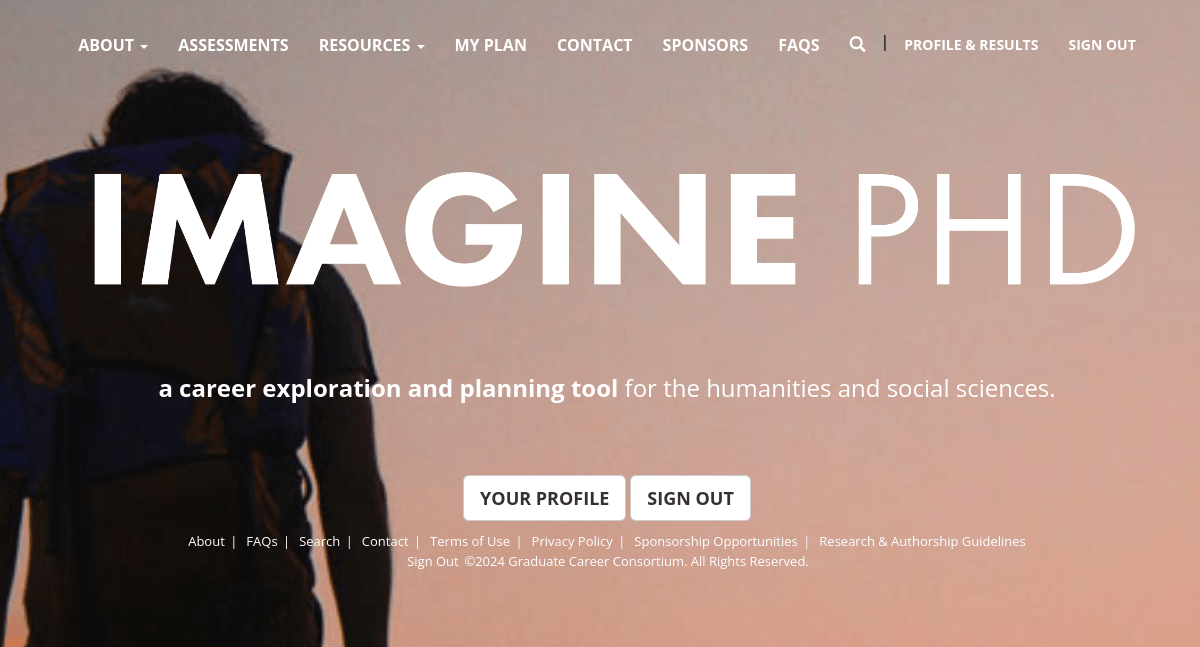The width and height of the screenshot is (1200, 647).
Task: Click the large Sign Out button
Action: pyautogui.click(x=690, y=498)
